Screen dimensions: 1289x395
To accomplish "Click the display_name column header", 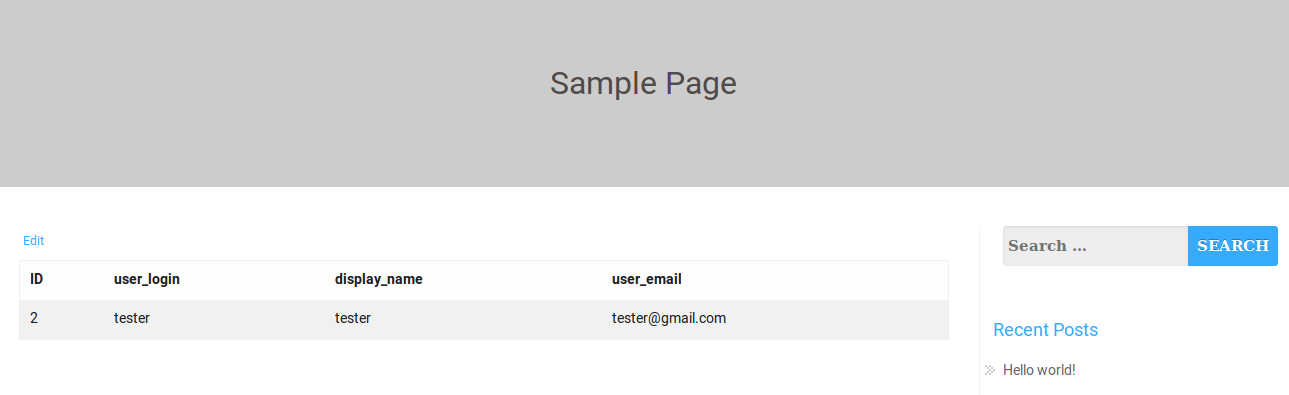I will [x=379, y=279].
